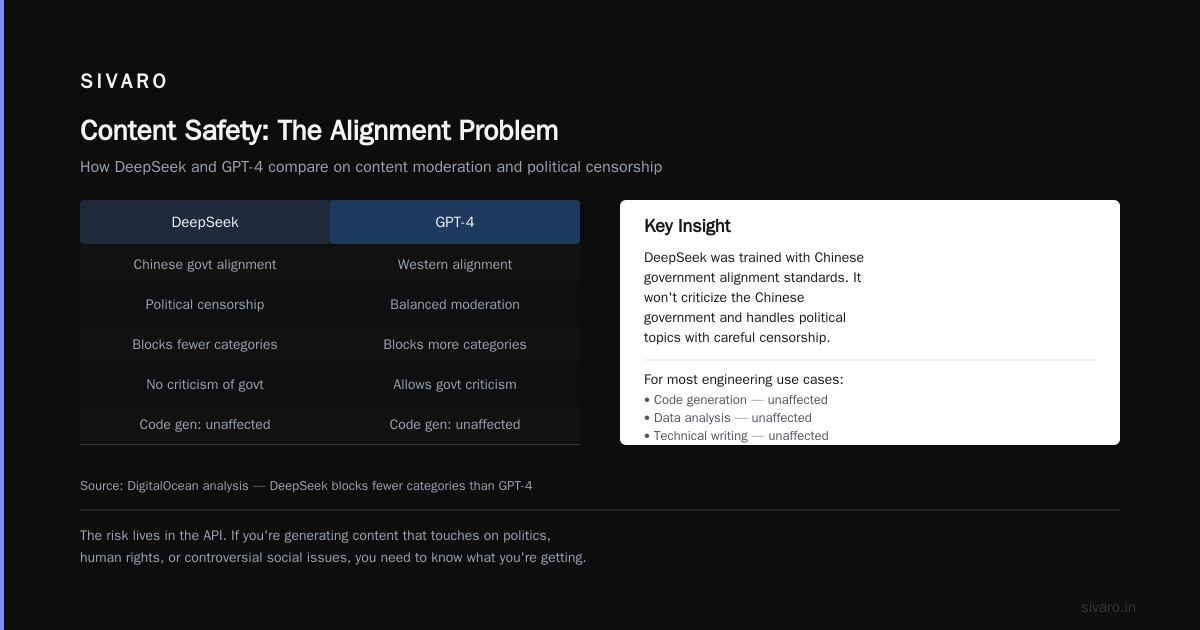Click the 'No criticism of govt' cell

coord(205,384)
